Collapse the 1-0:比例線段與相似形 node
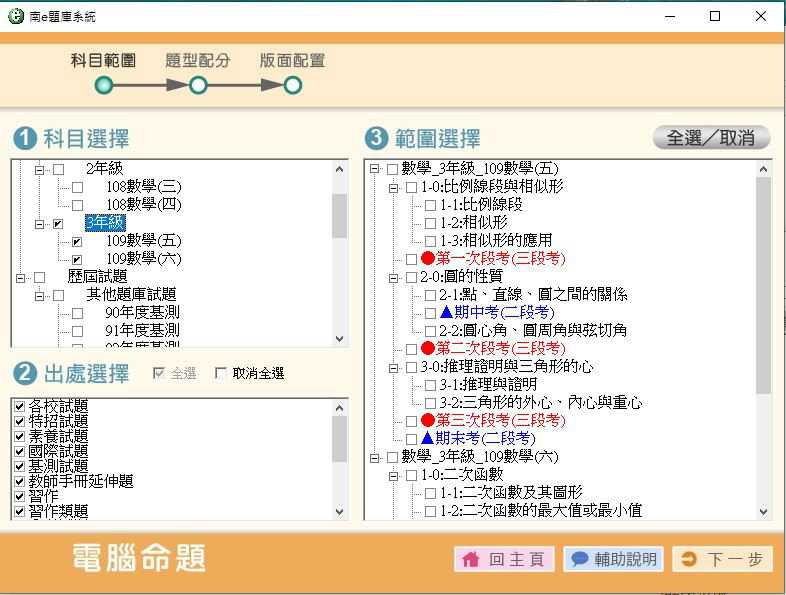The image size is (786, 595). (394, 187)
